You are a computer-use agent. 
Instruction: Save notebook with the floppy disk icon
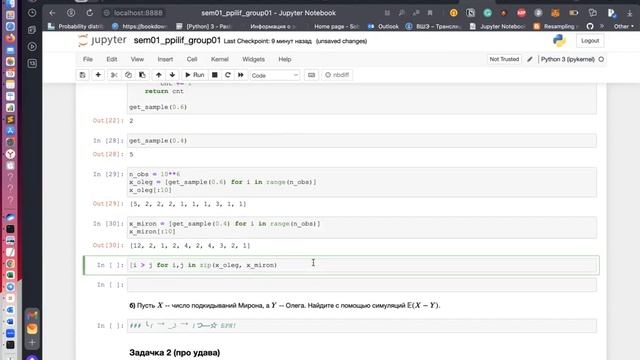82,75
